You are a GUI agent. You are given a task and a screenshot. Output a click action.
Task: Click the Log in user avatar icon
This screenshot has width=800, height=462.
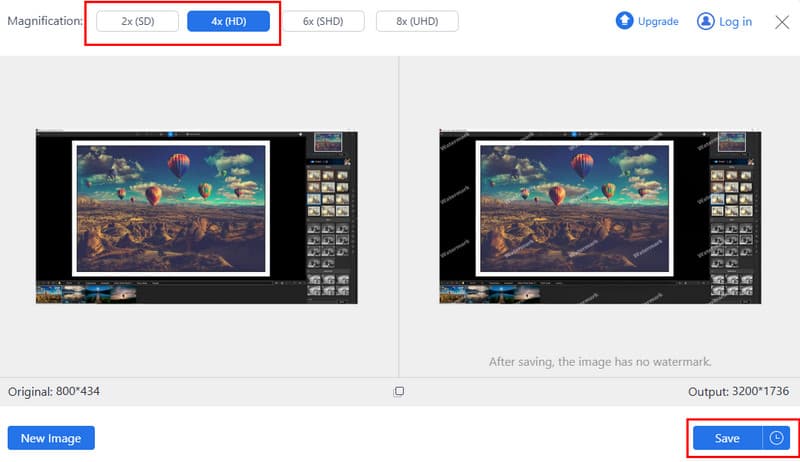tap(706, 21)
